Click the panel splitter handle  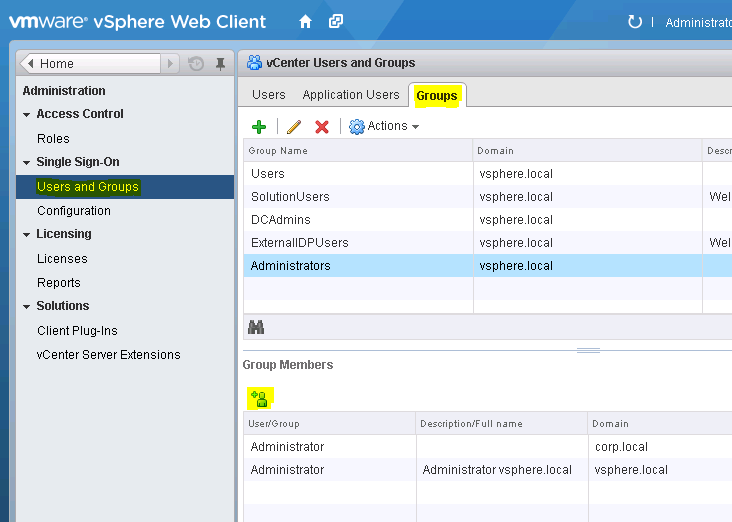coord(588,350)
